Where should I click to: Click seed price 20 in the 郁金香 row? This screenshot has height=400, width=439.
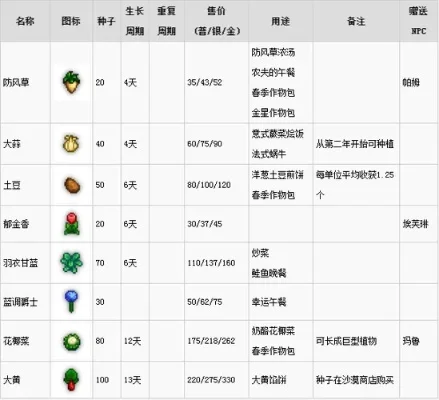point(100,224)
